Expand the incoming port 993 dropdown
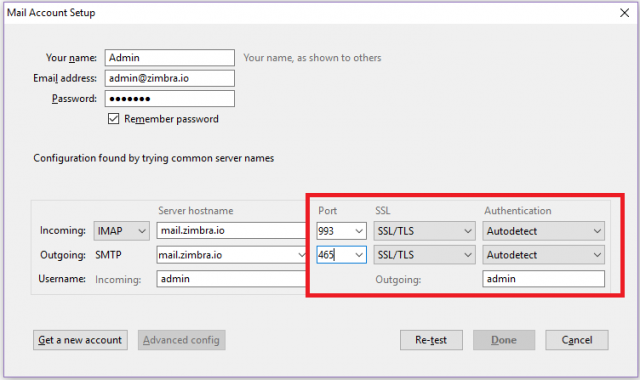 click(x=359, y=231)
